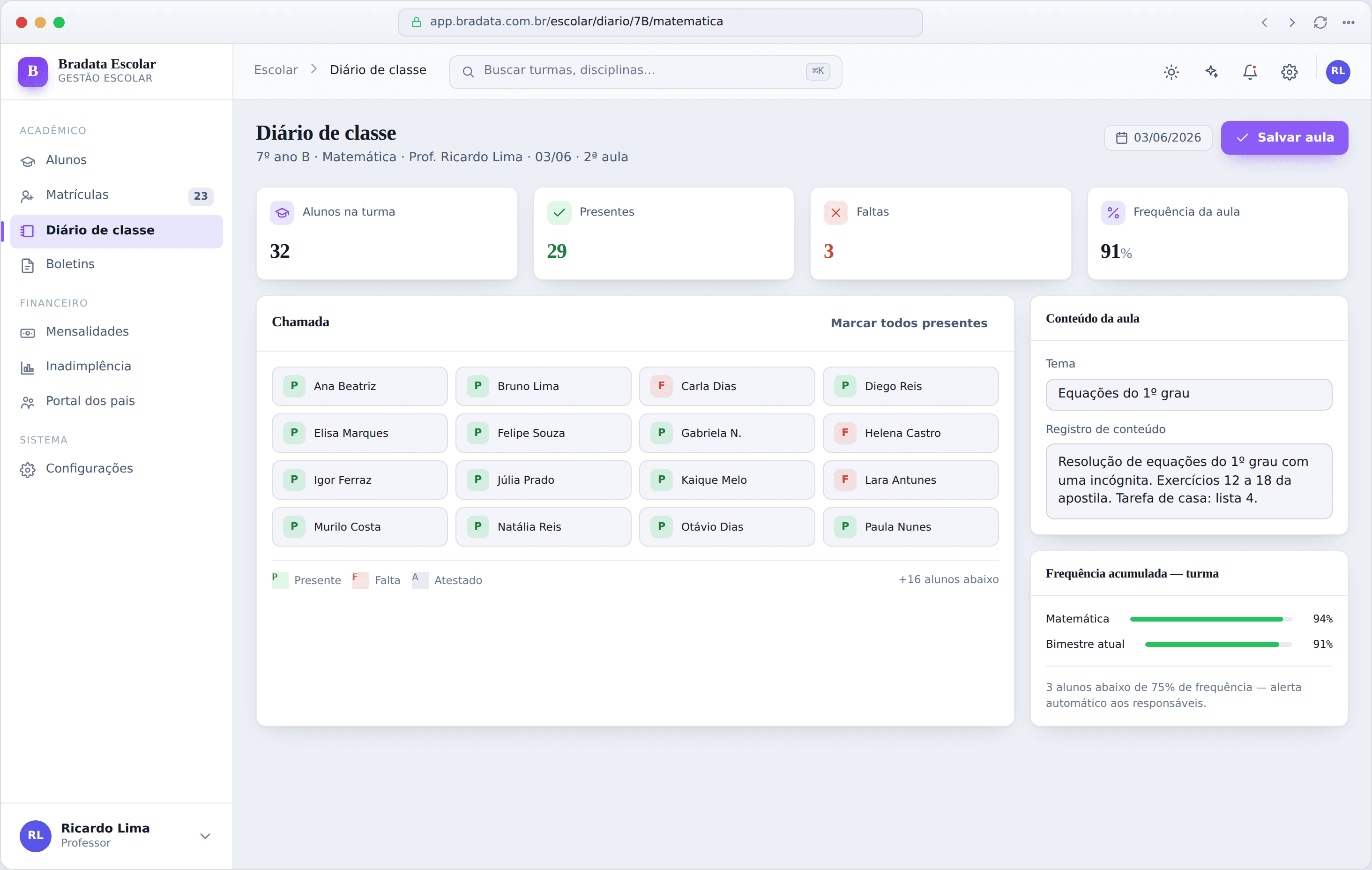
Task: Click the RL user avatar in header
Action: (1337, 72)
